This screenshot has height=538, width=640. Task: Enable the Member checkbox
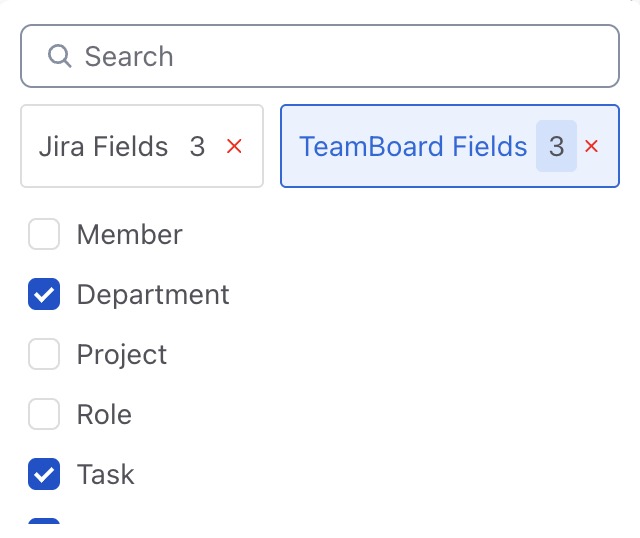(44, 235)
